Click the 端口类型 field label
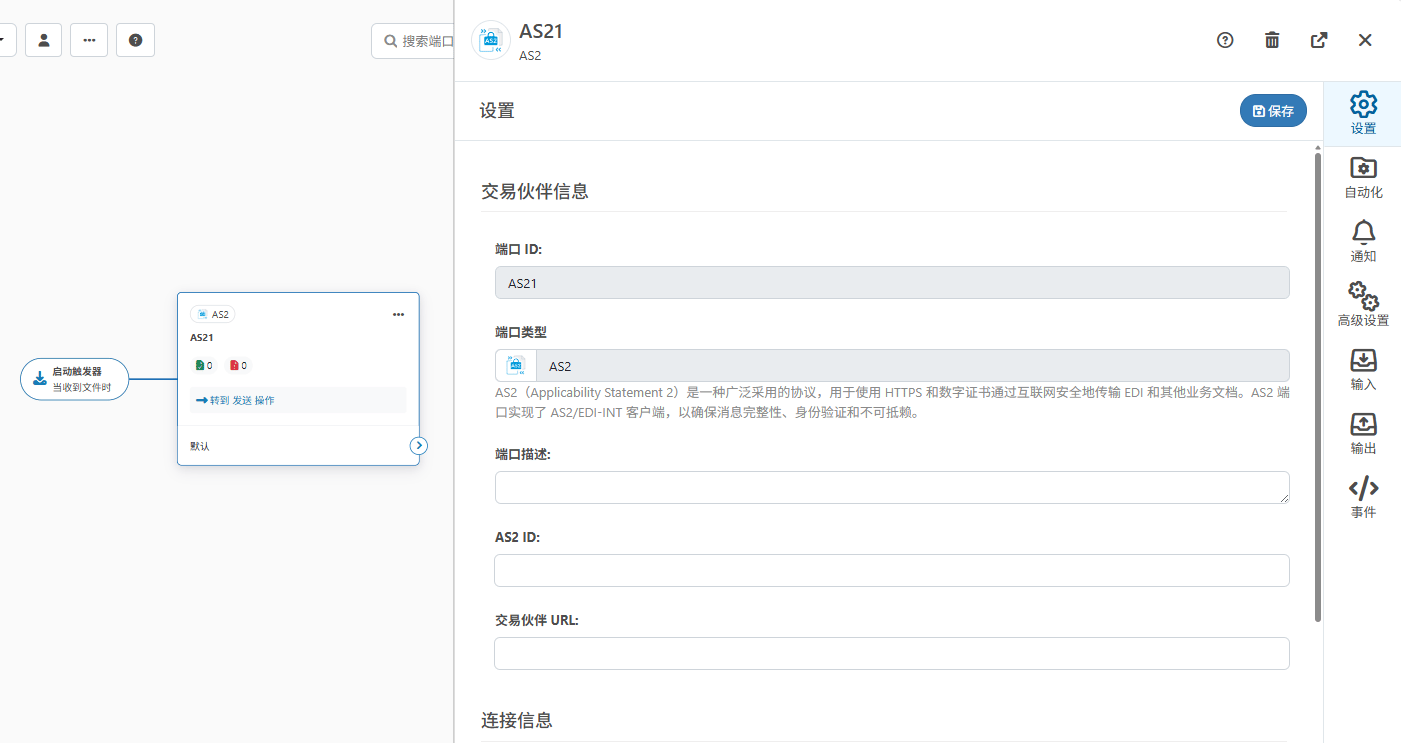This screenshot has height=743, width=1401. point(521,332)
